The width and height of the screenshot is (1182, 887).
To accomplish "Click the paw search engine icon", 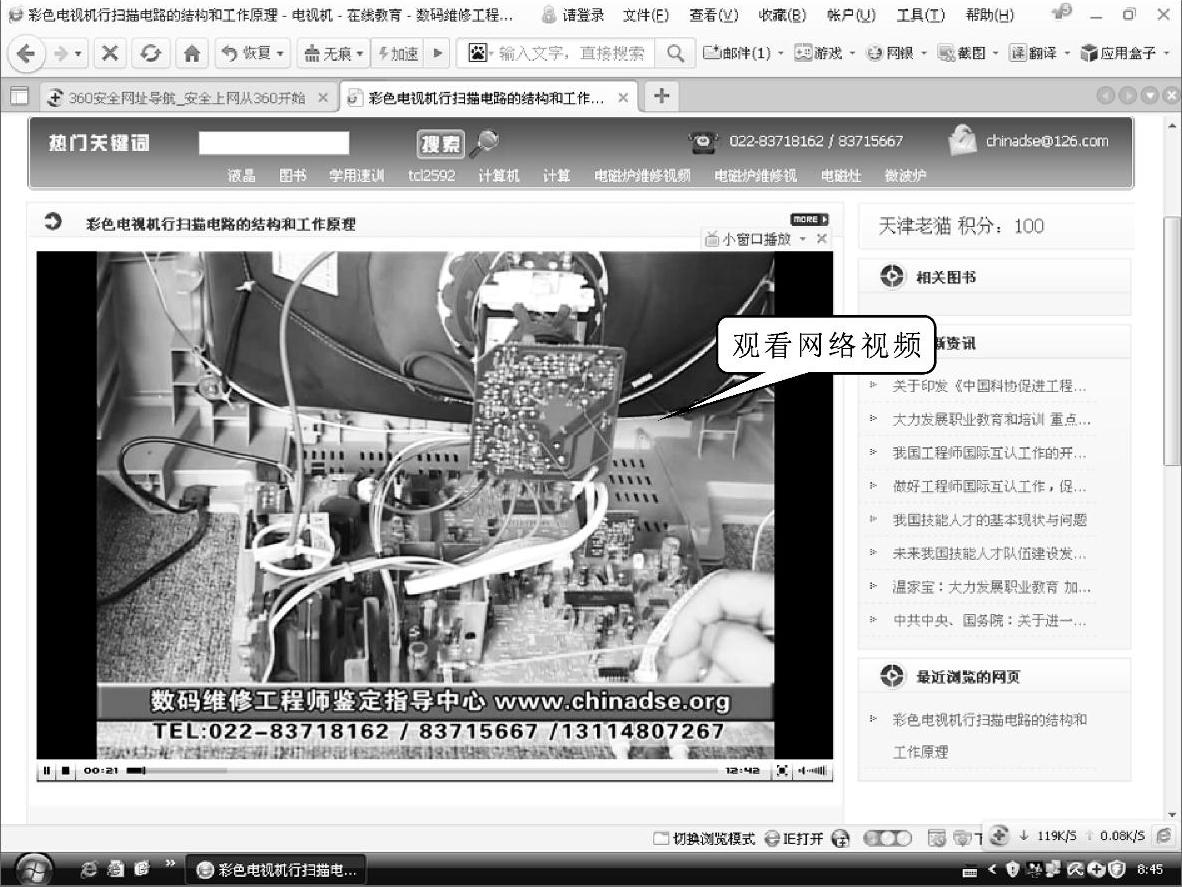I will click(479, 53).
